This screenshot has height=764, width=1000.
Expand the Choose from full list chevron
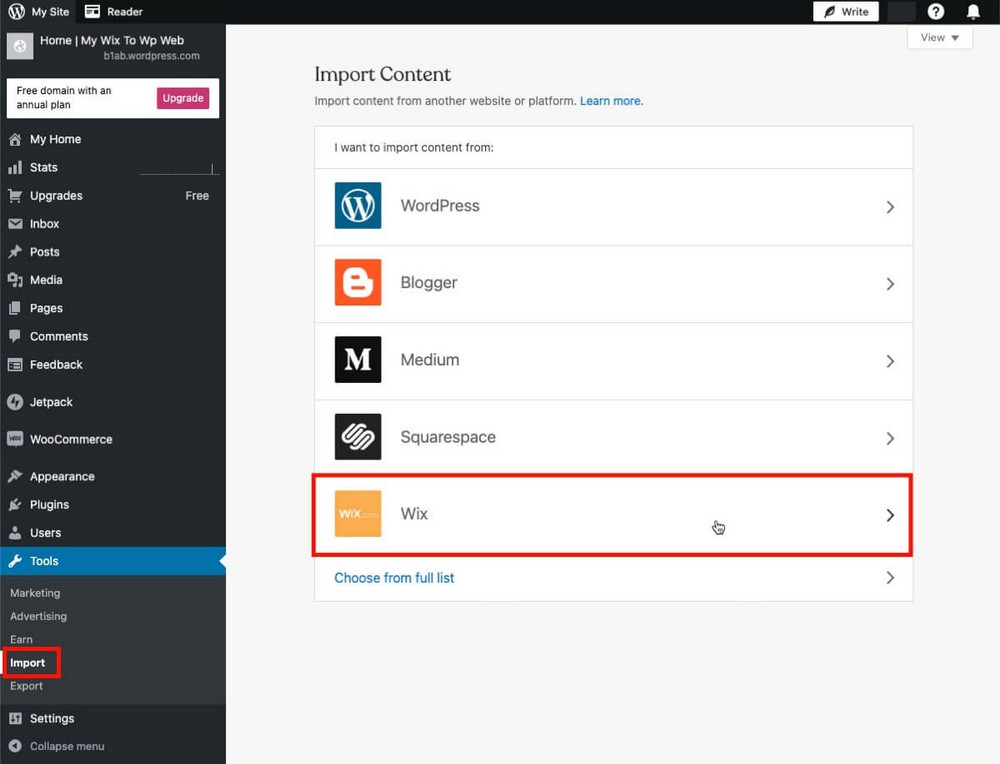[890, 578]
